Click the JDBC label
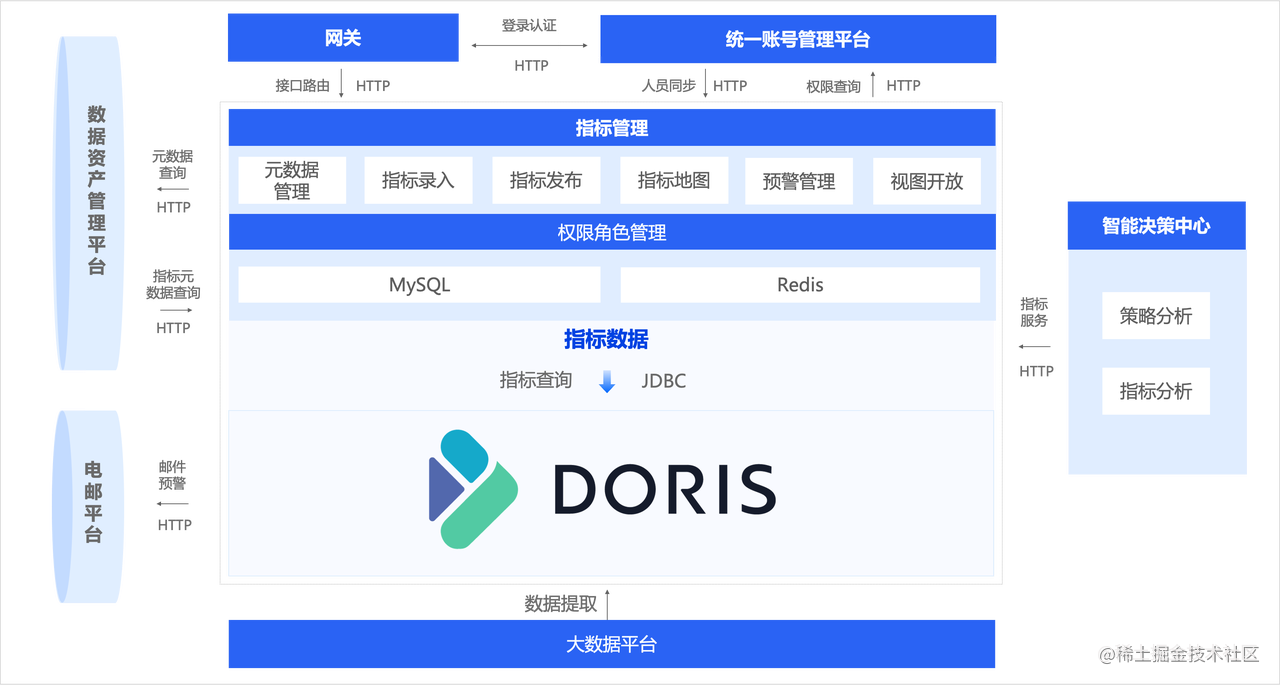This screenshot has height=685, width=1280. pyautogui.click(x=664, y=381)
